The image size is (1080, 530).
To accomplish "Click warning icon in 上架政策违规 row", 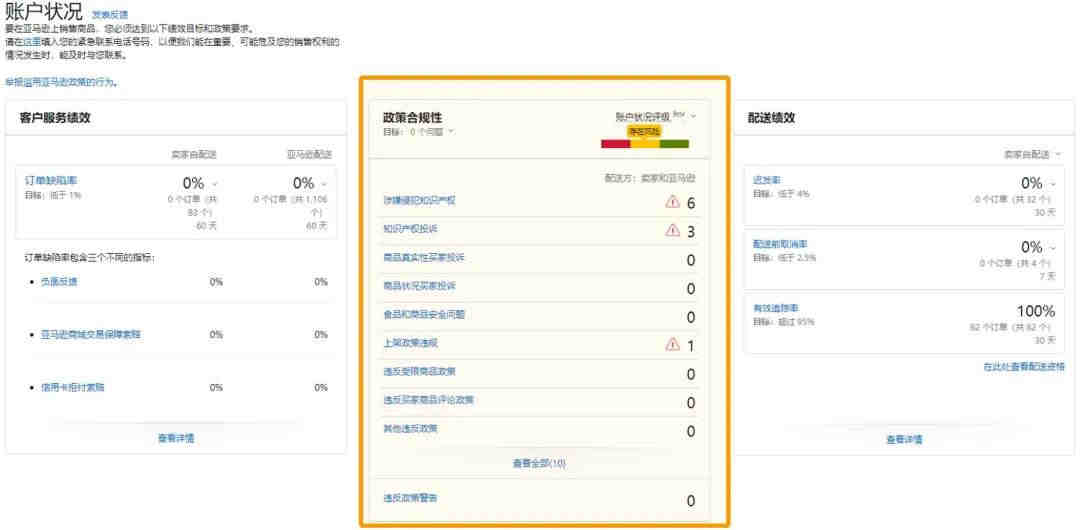I will [672, 345].
